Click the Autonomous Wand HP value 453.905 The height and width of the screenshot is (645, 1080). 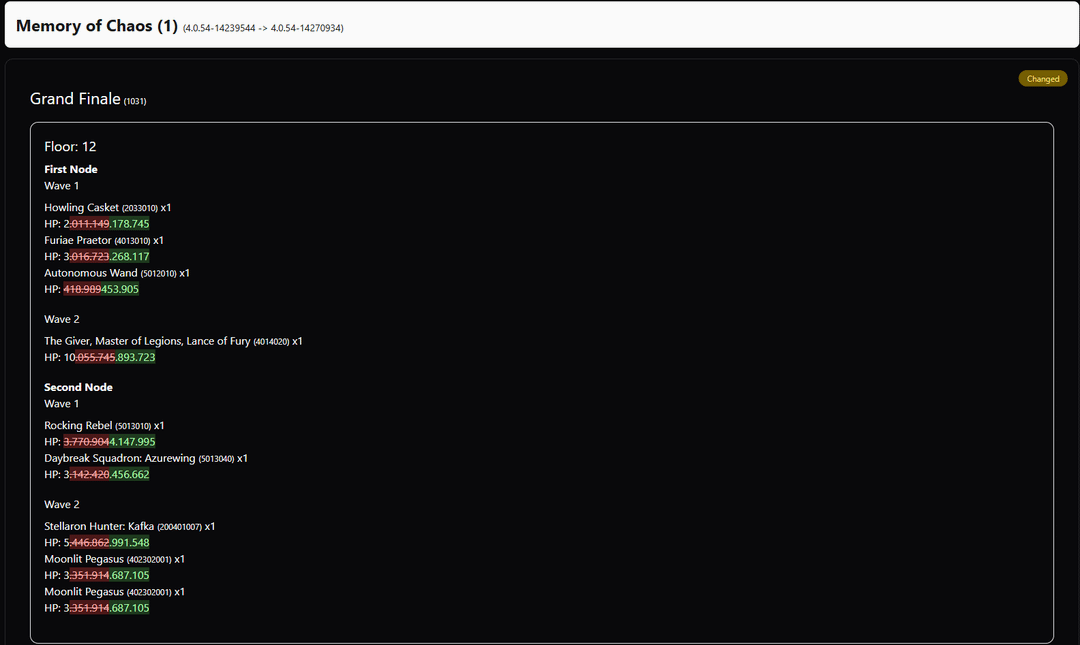pos(120,289)
